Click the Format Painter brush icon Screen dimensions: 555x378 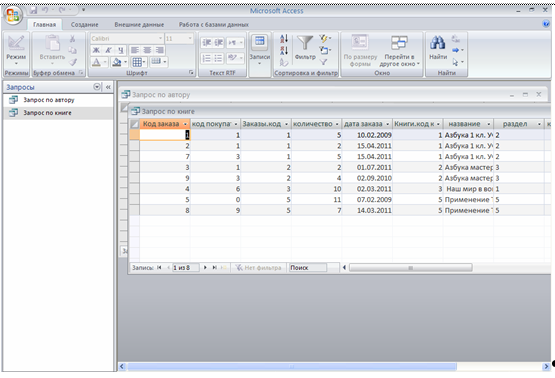pyautogui.click(x=73, y=62)
